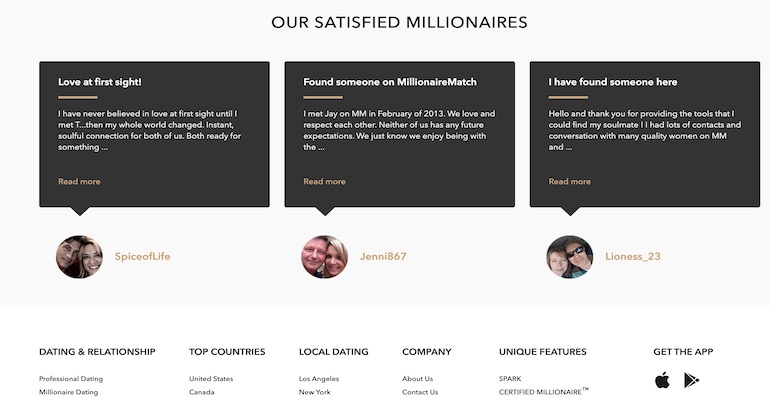Open the Contact Us page link

click(x=420, y=392)
